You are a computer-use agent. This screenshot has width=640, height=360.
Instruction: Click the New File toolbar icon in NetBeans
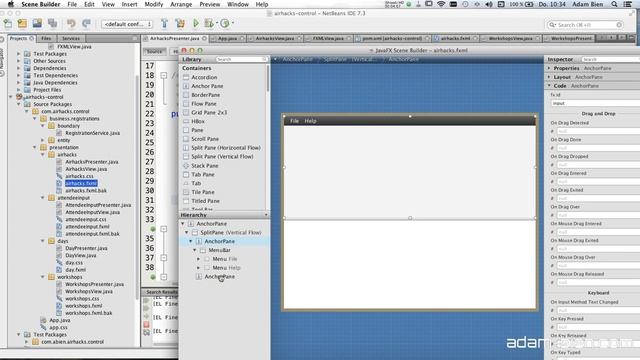pyautogui.click(x=8, y=24)
